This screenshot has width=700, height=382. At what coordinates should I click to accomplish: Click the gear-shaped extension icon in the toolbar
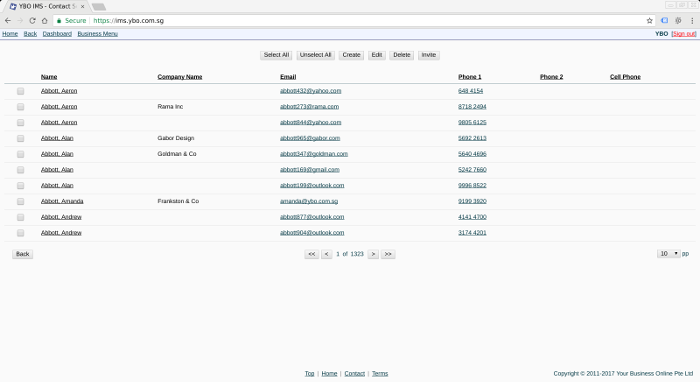tap(678, 21)
